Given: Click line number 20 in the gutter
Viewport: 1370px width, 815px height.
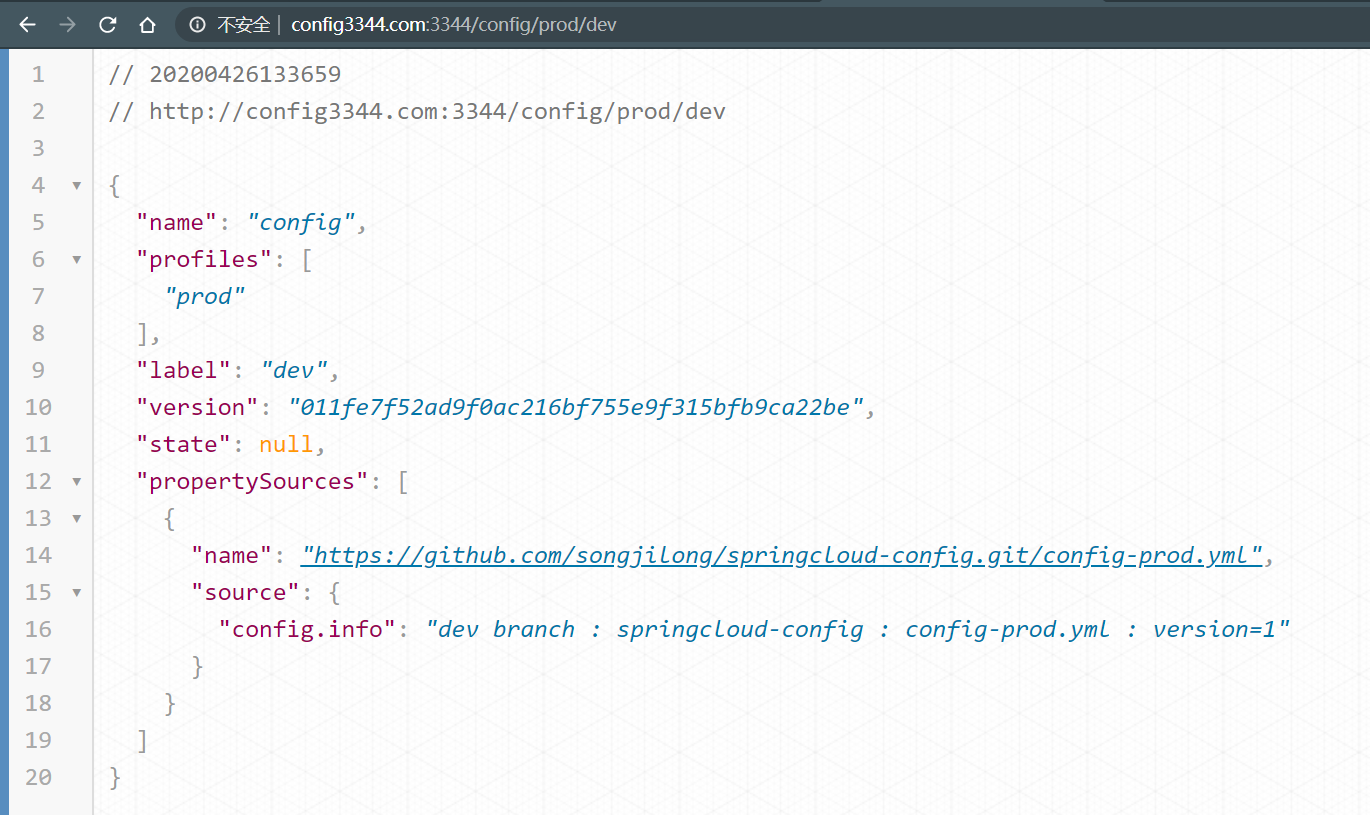Looking at the screenshot, I should click(38, 777).
